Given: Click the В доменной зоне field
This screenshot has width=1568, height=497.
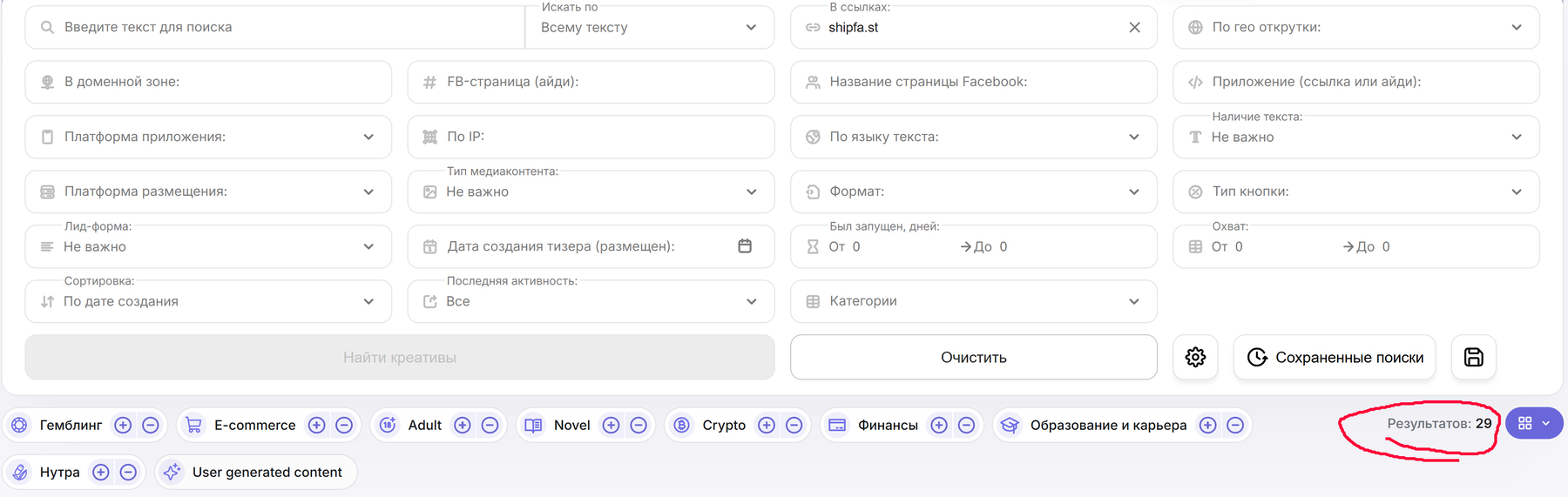Looking at the screenshot, I should coord(208,82).
